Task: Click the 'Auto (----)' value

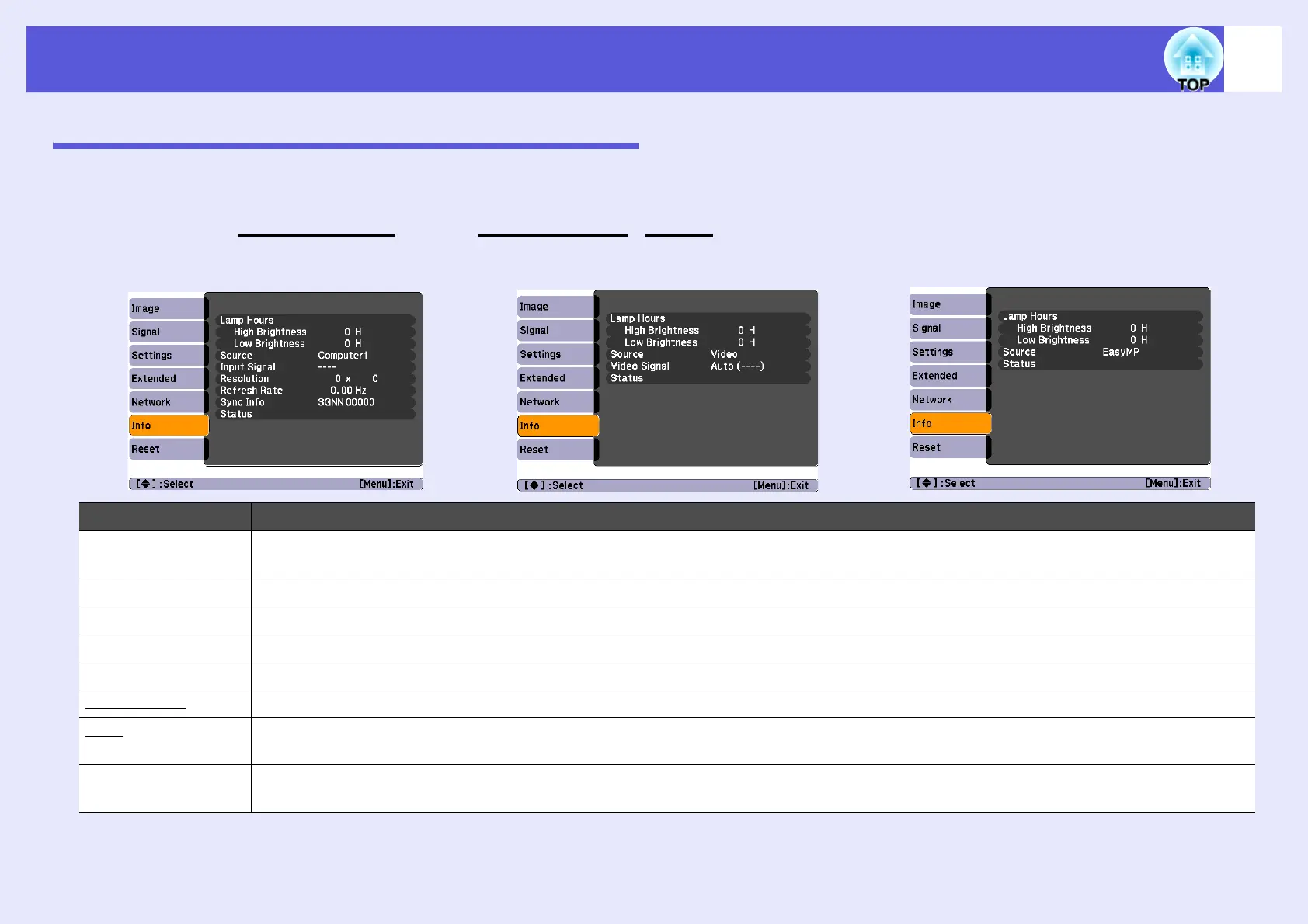Action: click(737, 366)
